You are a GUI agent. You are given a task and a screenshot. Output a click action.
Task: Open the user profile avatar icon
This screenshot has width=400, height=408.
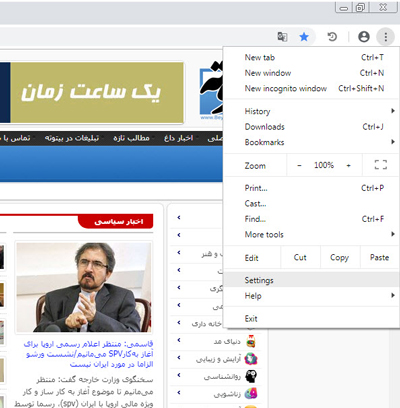point(364,36)
